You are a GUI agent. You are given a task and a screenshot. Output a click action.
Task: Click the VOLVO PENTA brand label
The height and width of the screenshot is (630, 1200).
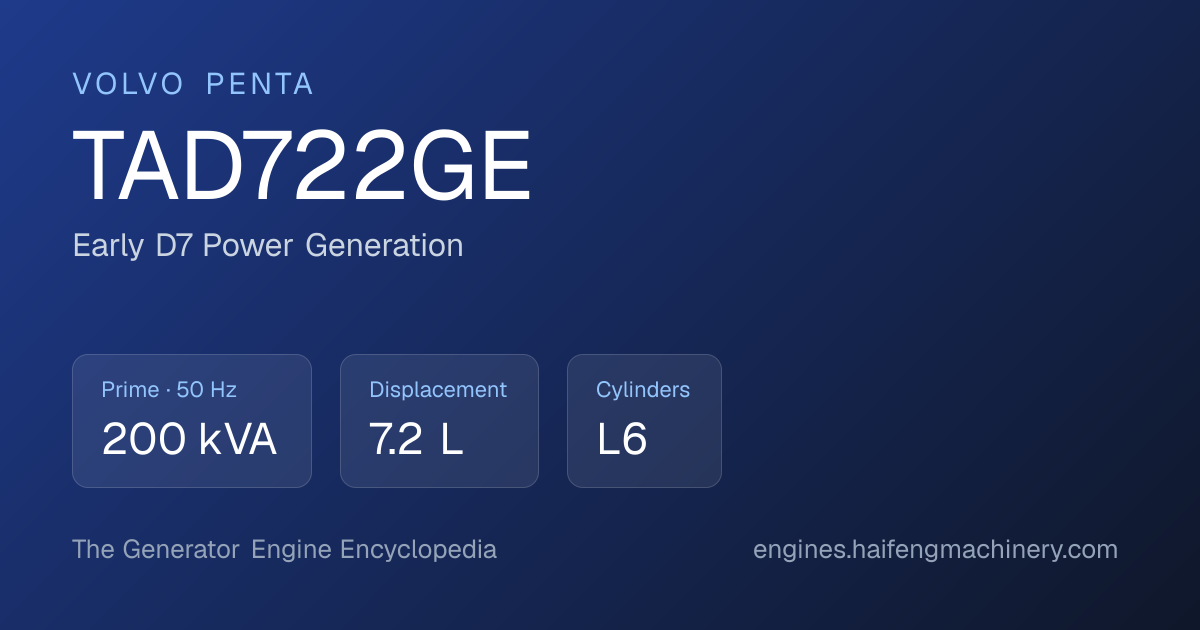click(193, 85)
